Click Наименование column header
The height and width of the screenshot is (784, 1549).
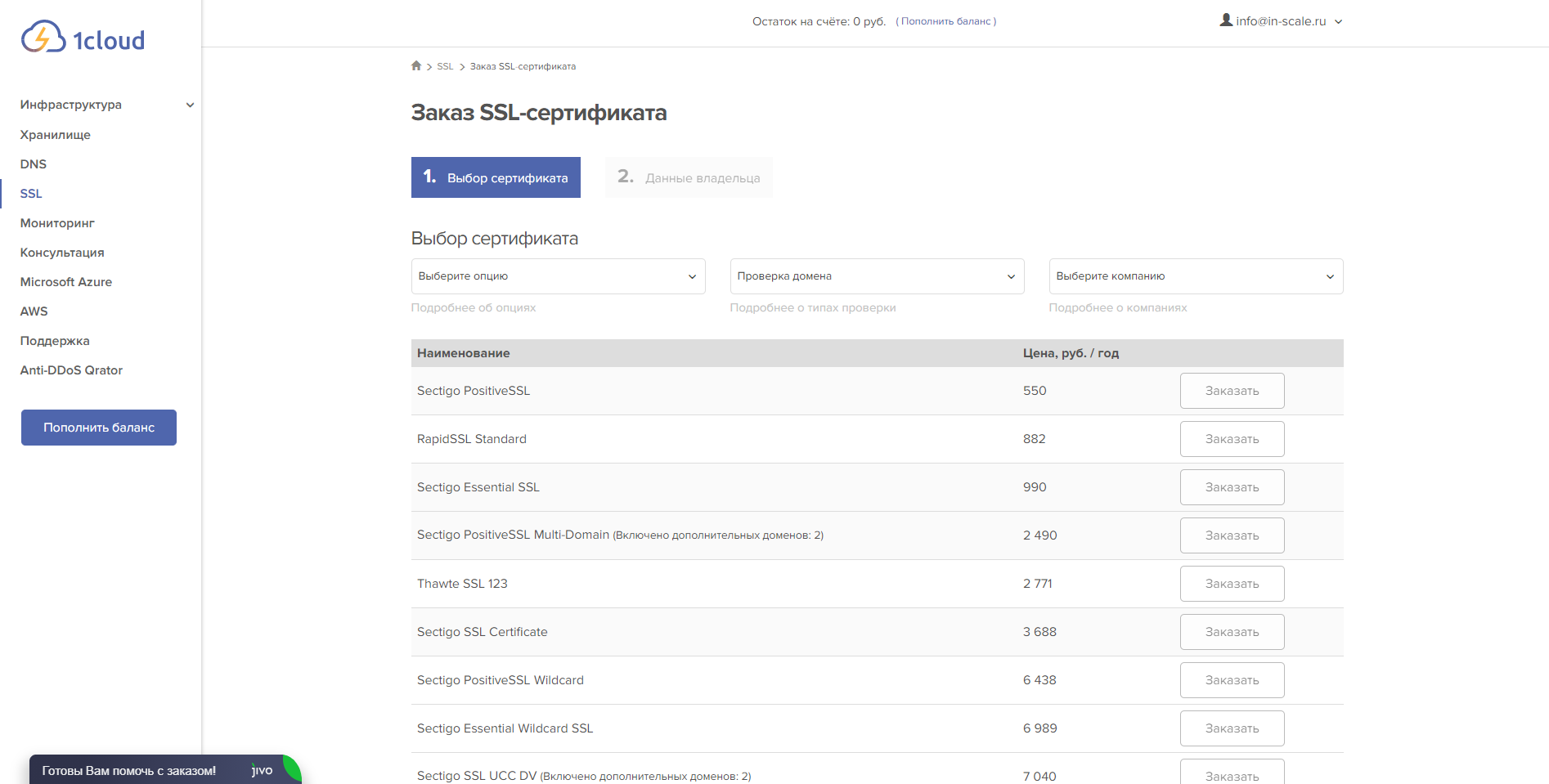[x=464, y=353]
